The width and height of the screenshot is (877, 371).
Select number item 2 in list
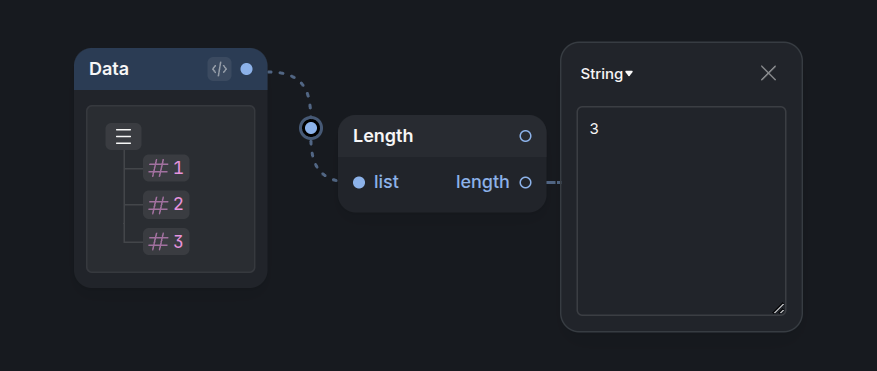(166, 205)
